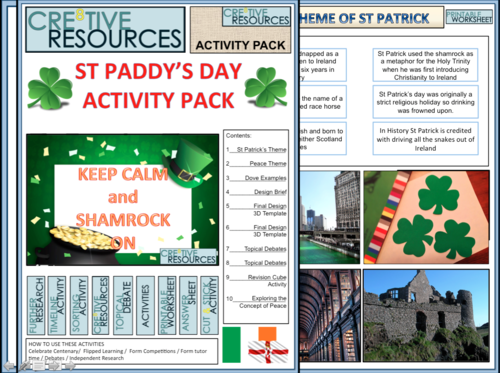Click the paper shamrocks photo
The image size is (500, 373).
click(426, 217)
